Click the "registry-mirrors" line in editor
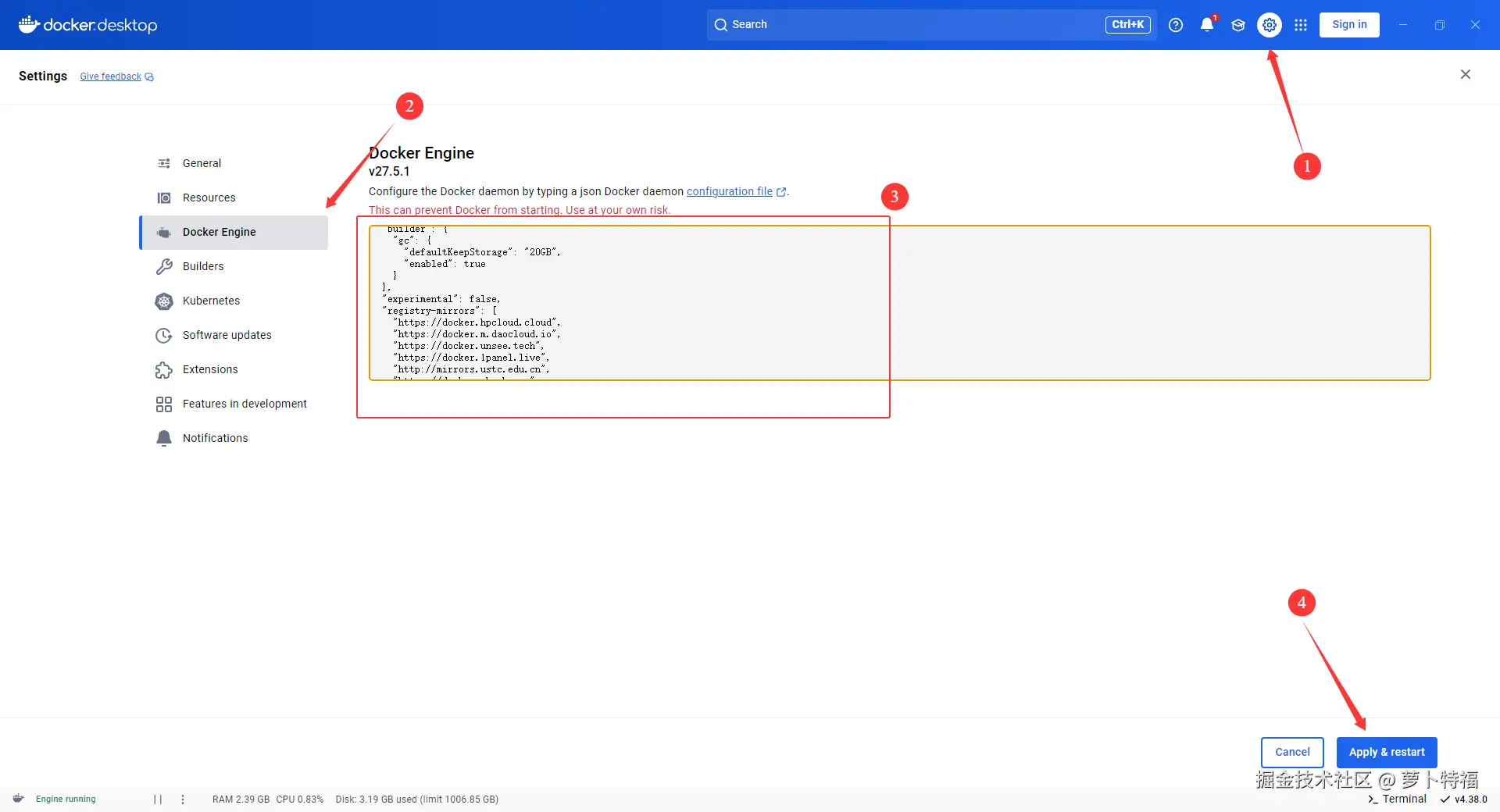This screenshot has width=1500, height=812. 440,311
